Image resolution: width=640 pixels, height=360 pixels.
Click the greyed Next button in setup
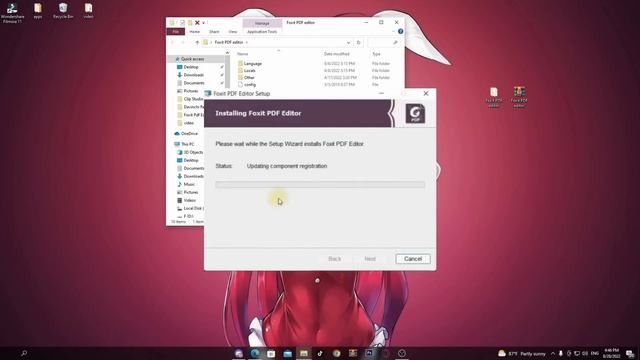[x=370, y=259]
